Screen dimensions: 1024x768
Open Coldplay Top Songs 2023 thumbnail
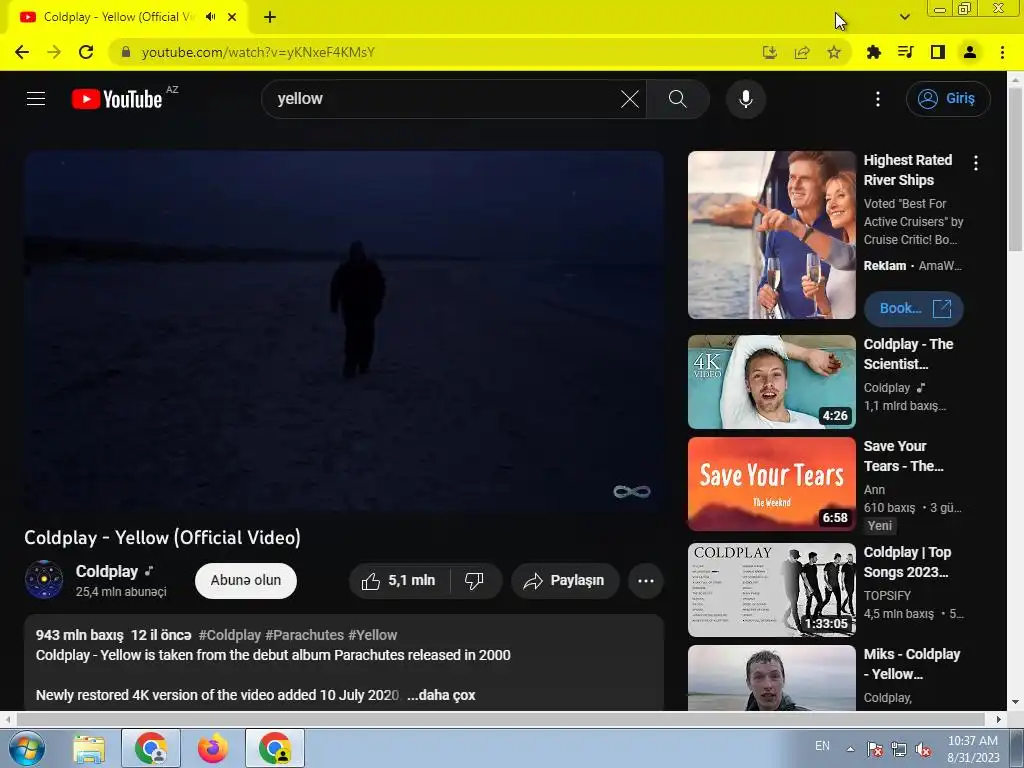point(772,590)
